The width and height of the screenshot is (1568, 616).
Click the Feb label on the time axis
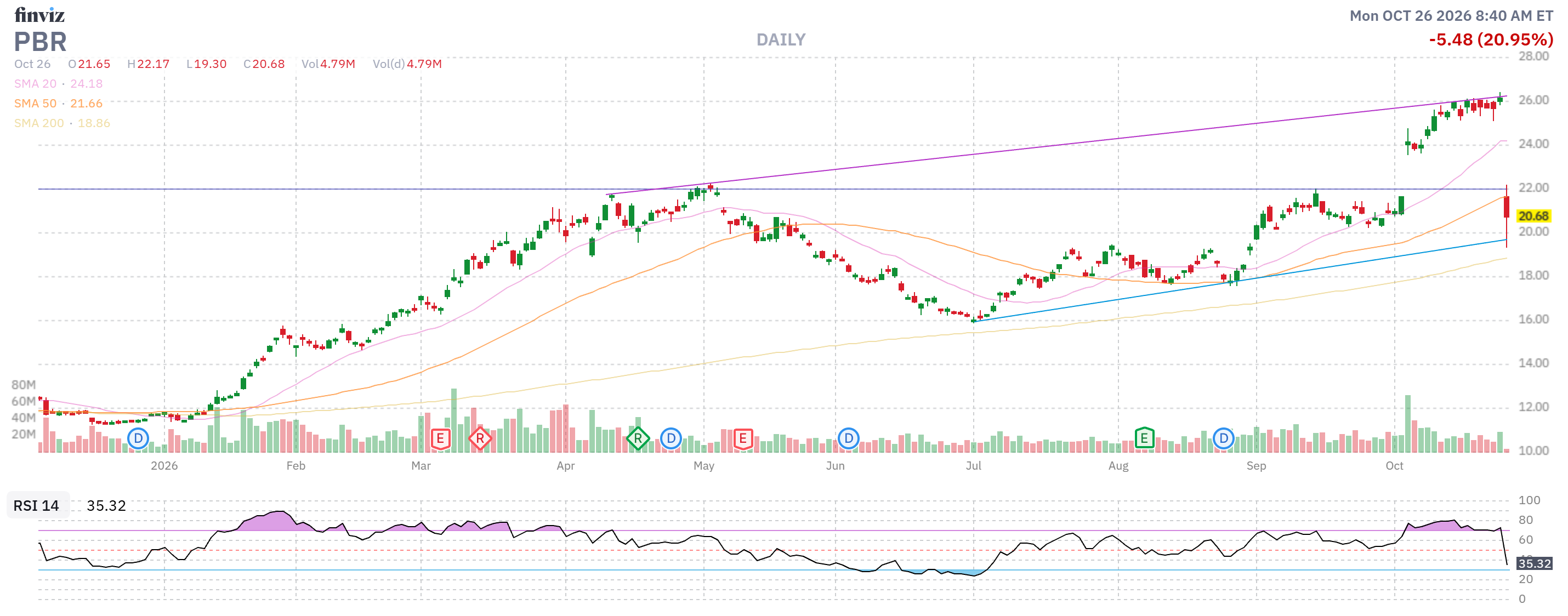tap(296, 466)
